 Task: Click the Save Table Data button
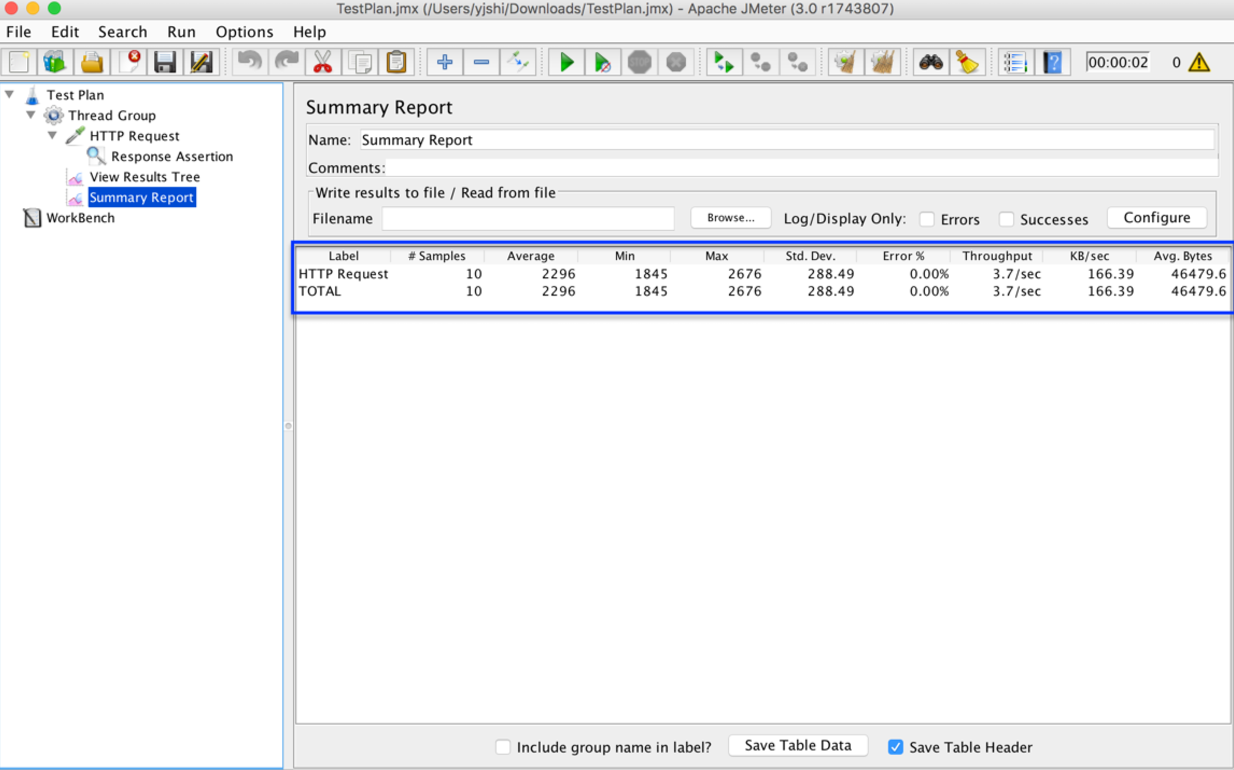(798, 746)
